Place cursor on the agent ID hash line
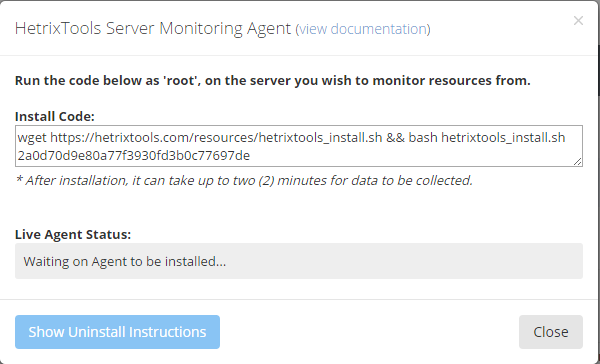The image size is (600, 364). pos(134,155)
